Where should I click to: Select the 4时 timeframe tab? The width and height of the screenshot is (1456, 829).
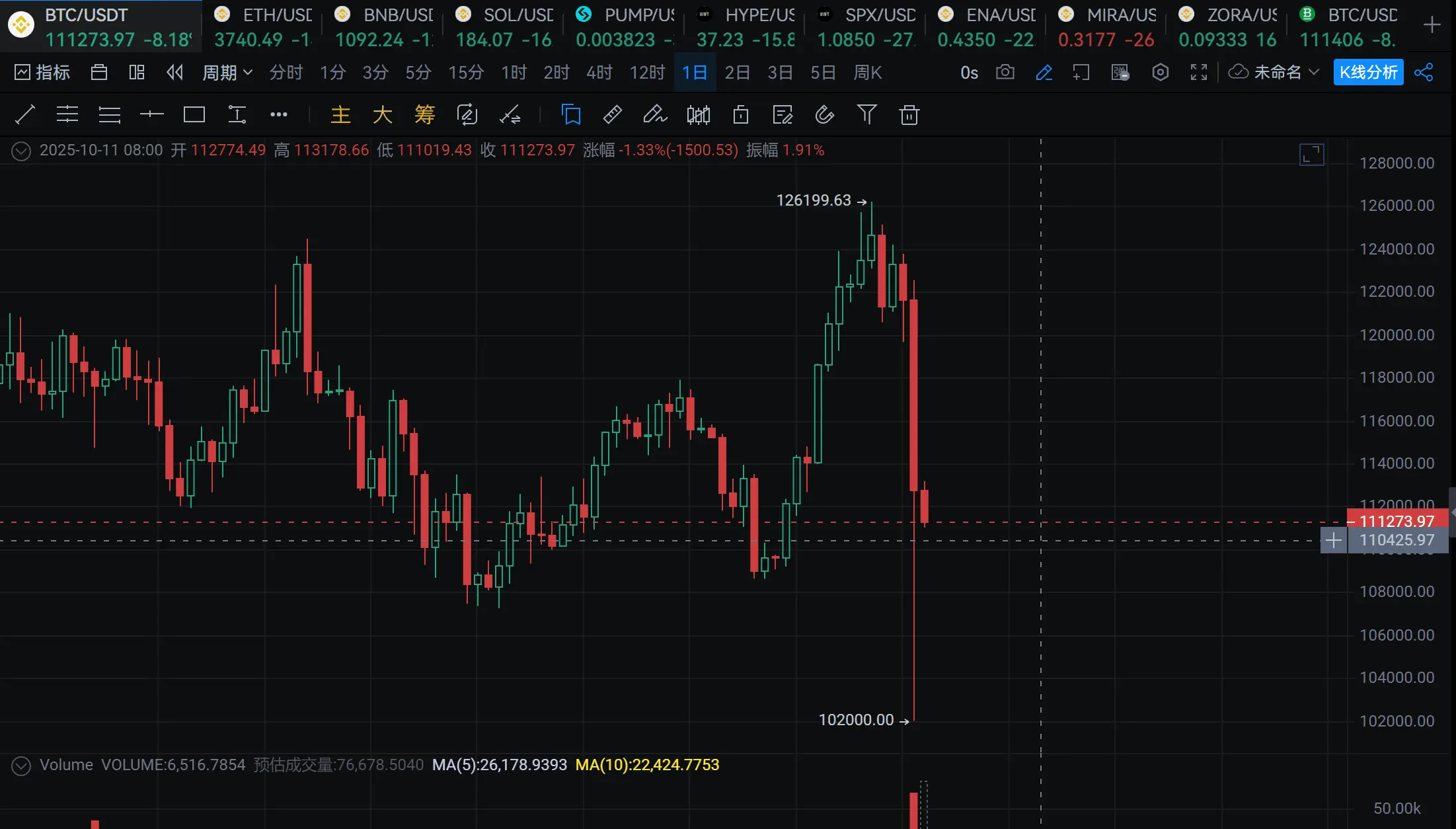coord(599,72)
